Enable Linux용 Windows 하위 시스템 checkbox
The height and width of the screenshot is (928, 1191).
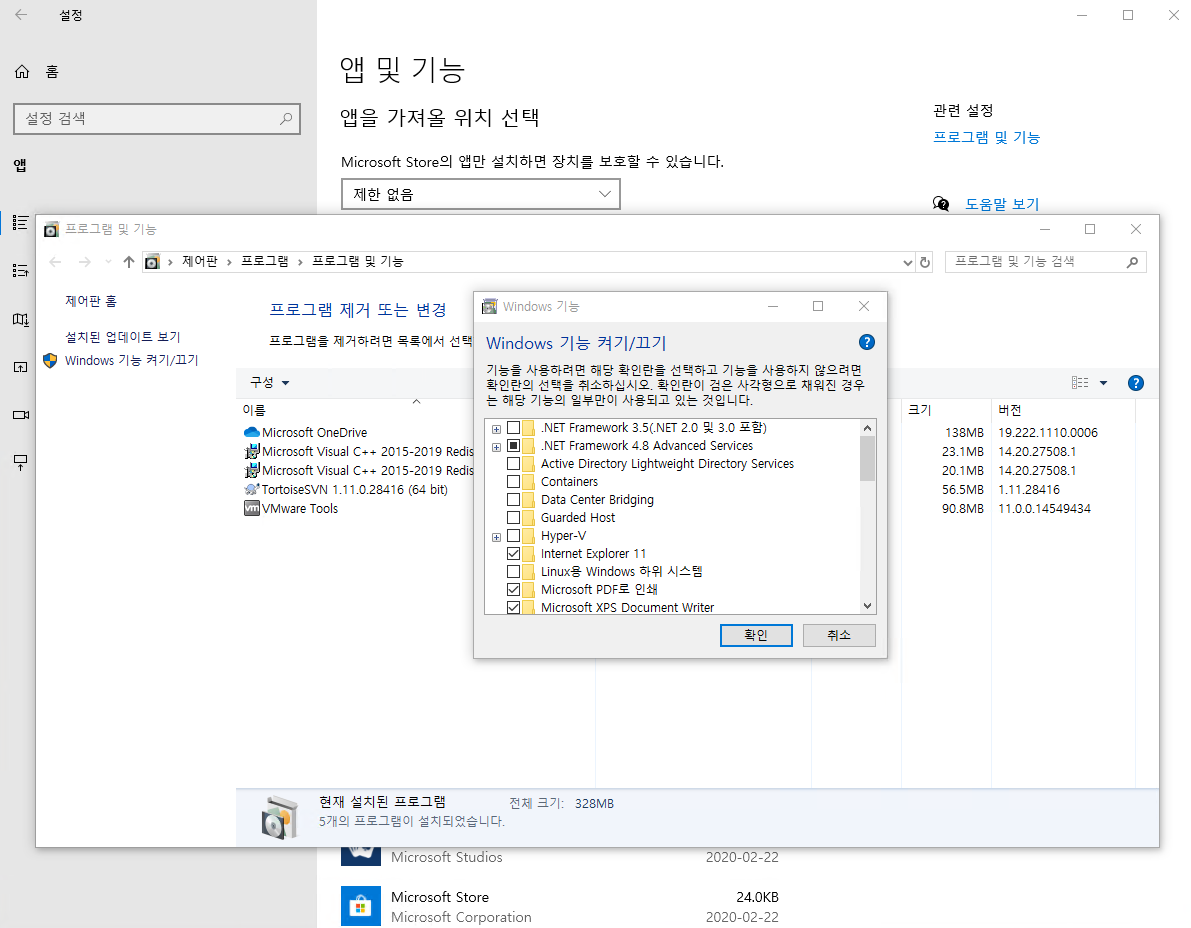click(x=513, y=571)
